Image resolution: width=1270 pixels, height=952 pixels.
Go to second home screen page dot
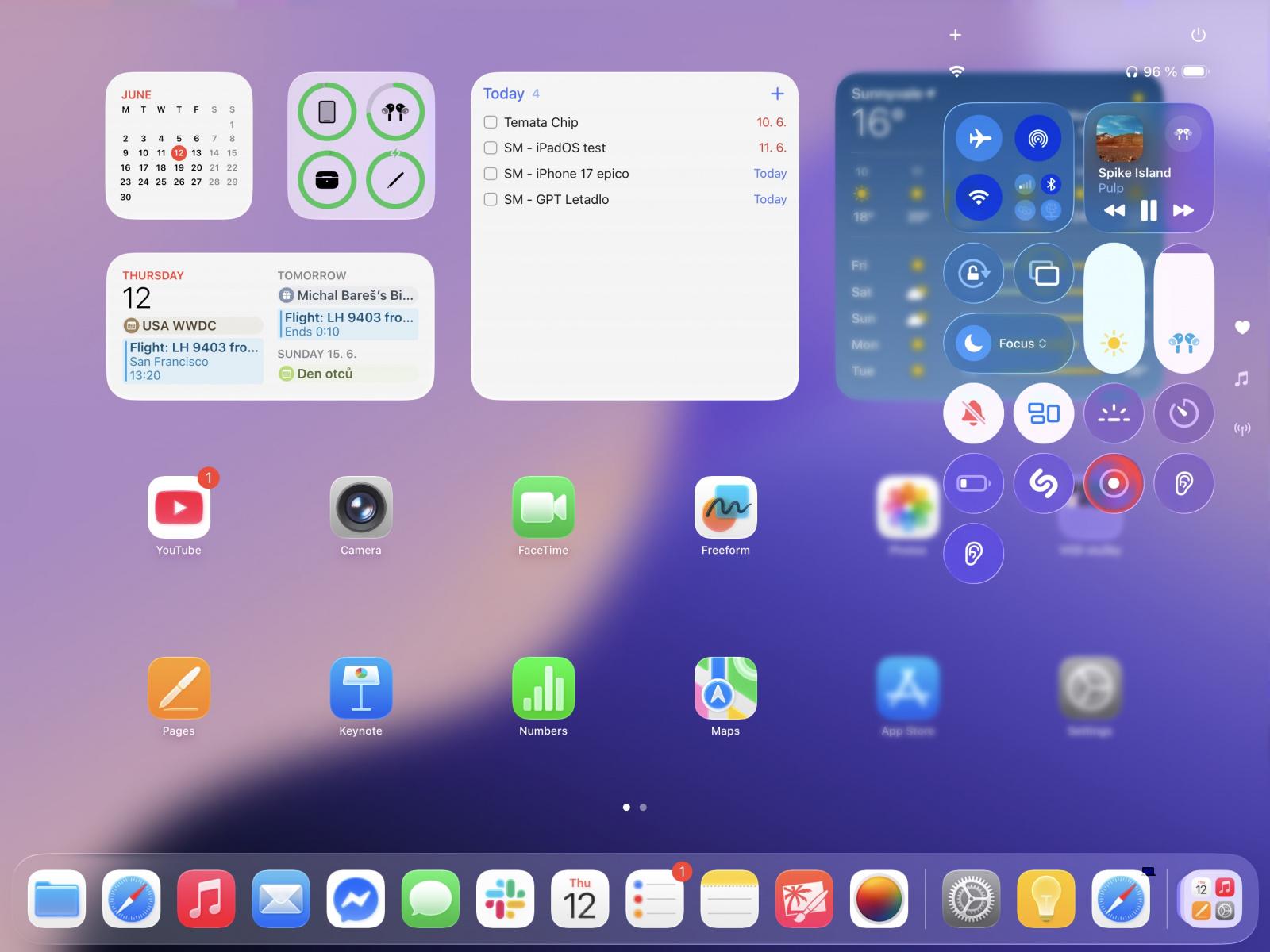[x=643, y=808]
